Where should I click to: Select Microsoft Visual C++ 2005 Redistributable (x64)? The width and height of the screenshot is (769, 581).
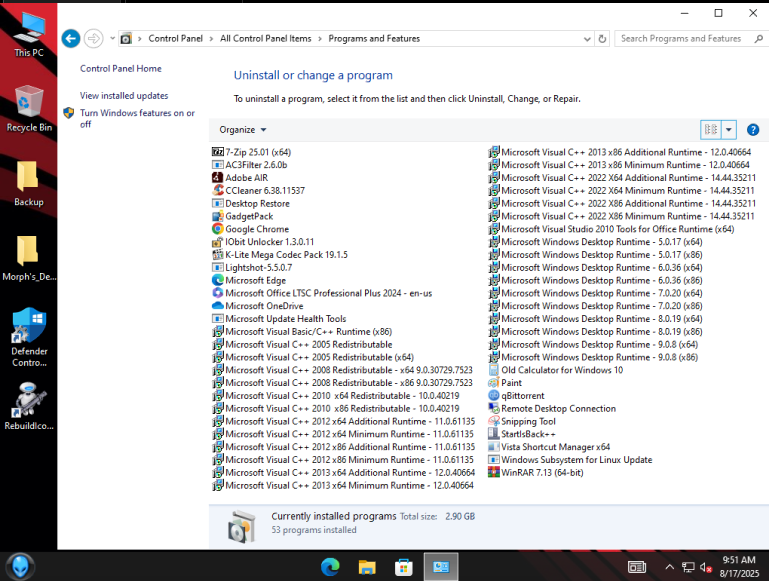pyautogui.click(x=313, y=357)
